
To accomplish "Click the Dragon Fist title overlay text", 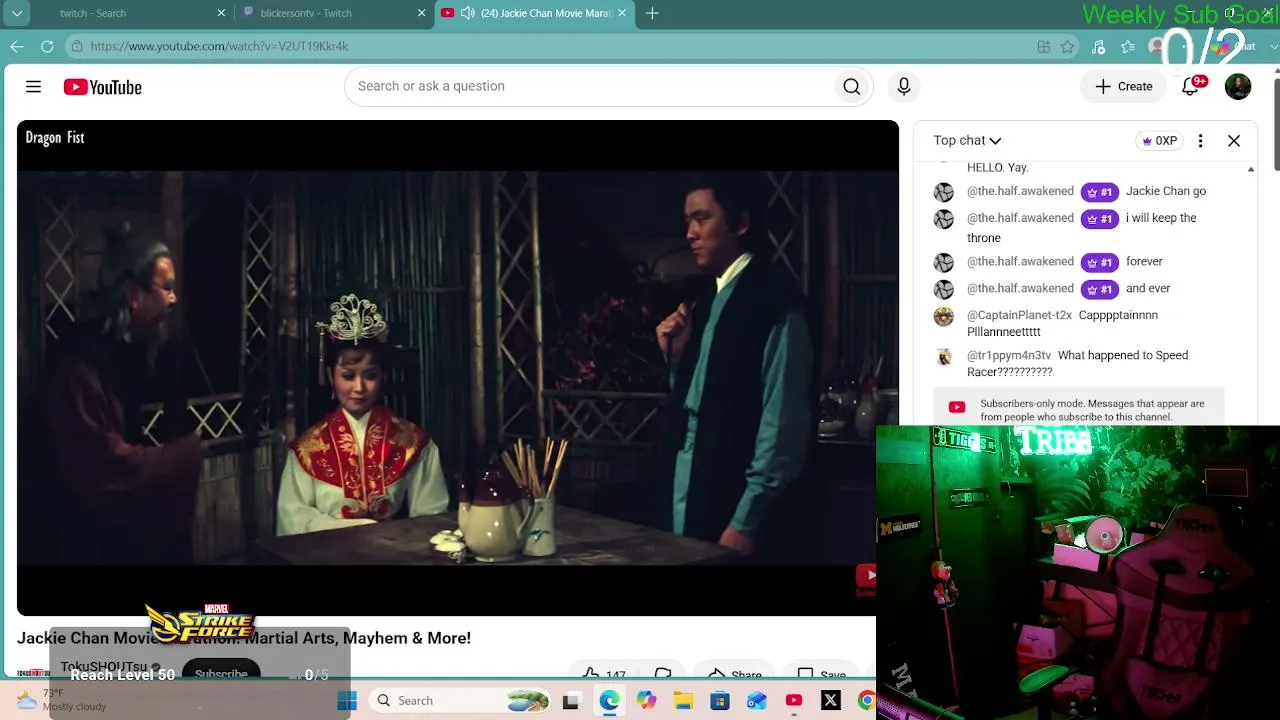I will [55, 138].
